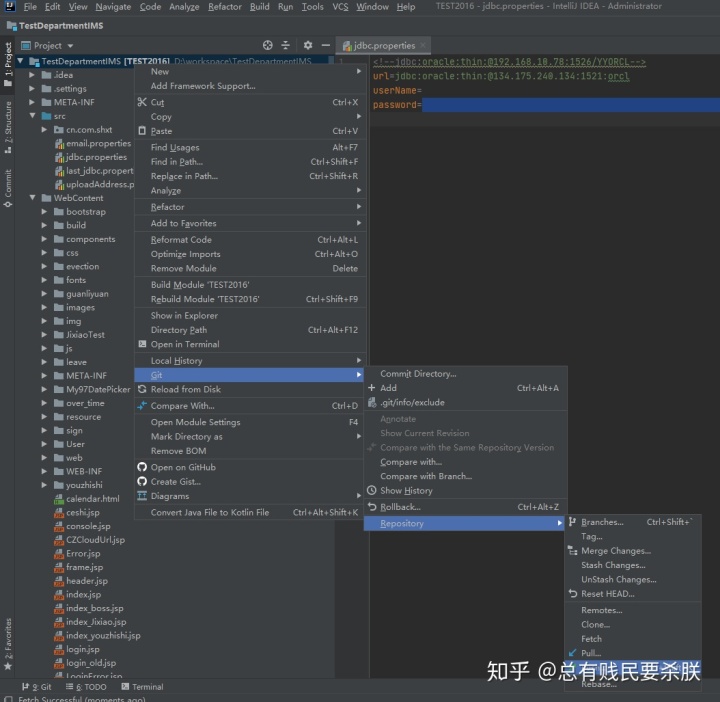Open the Terminal tool window
The image size is (720, 702).
point(142,686)
